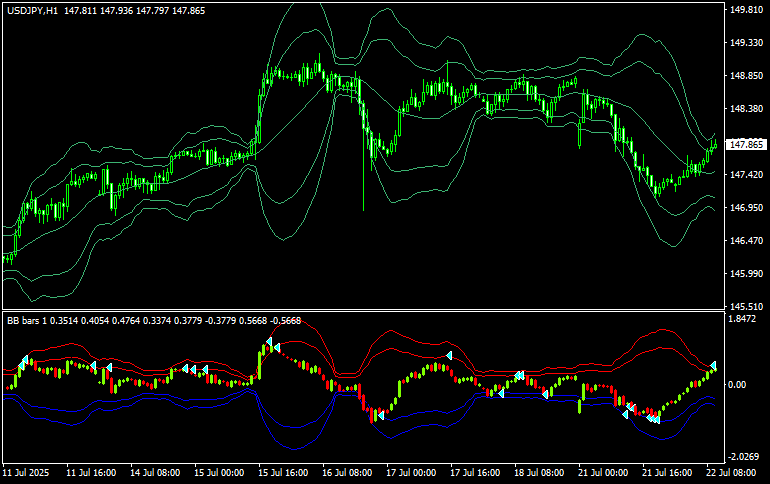Viewport: 770px width, 484px height.
Task: Click the 147.420 price axis label
Action: [x=746, y=175]
